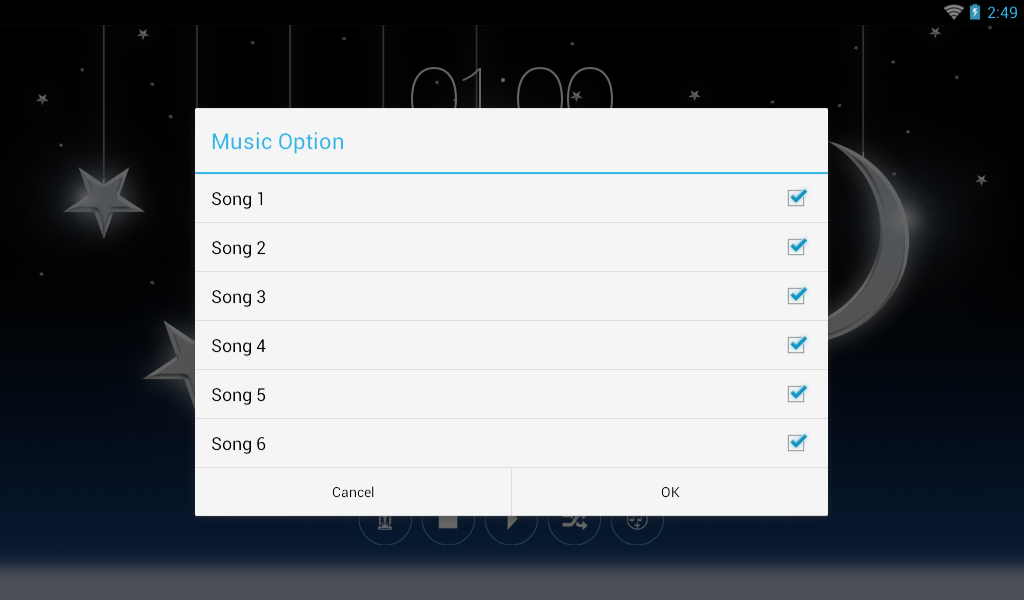The height and width of the screenshot is (600, 1024).
Task: Confirm music selection with OK
Action: coord(670,492)
